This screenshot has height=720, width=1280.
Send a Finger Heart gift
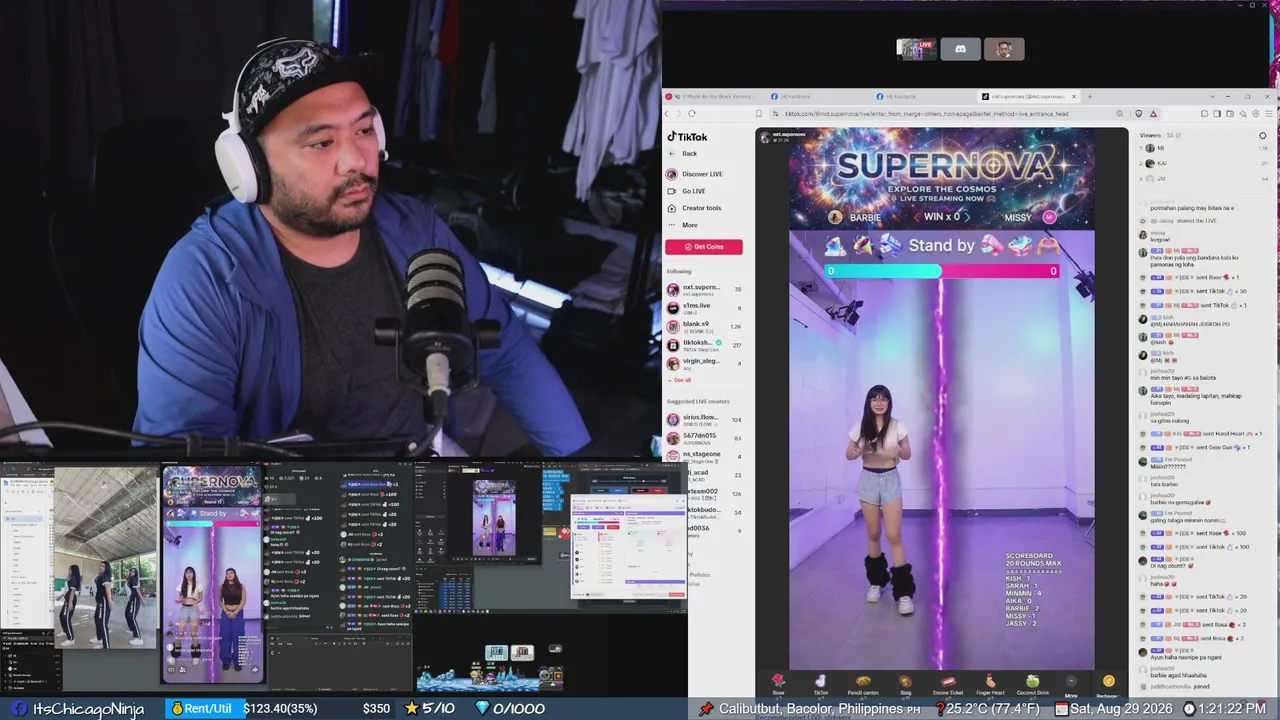click(990, 684)
